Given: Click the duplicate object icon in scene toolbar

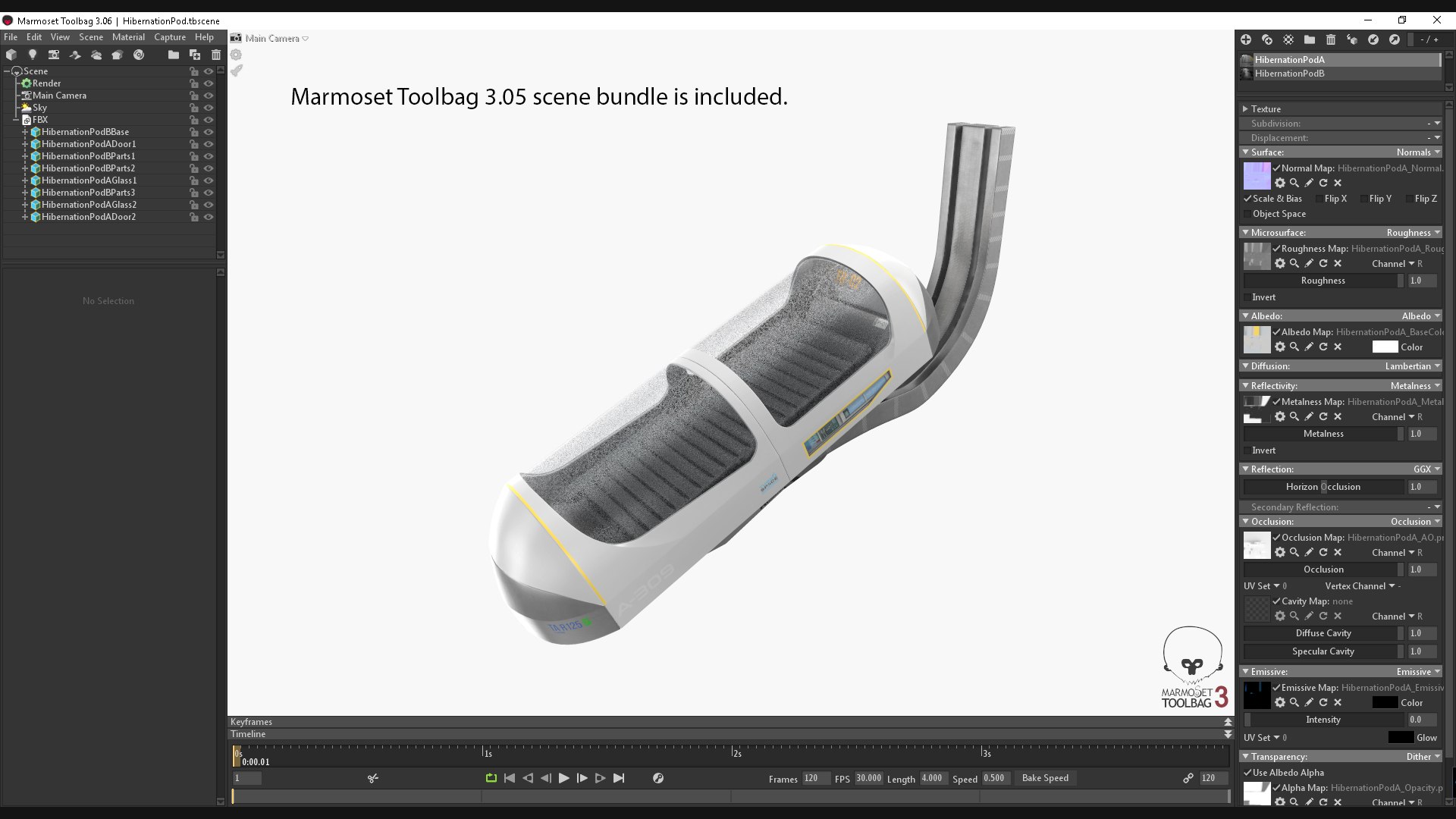Looking at the screenshot, I should [195, 55].
